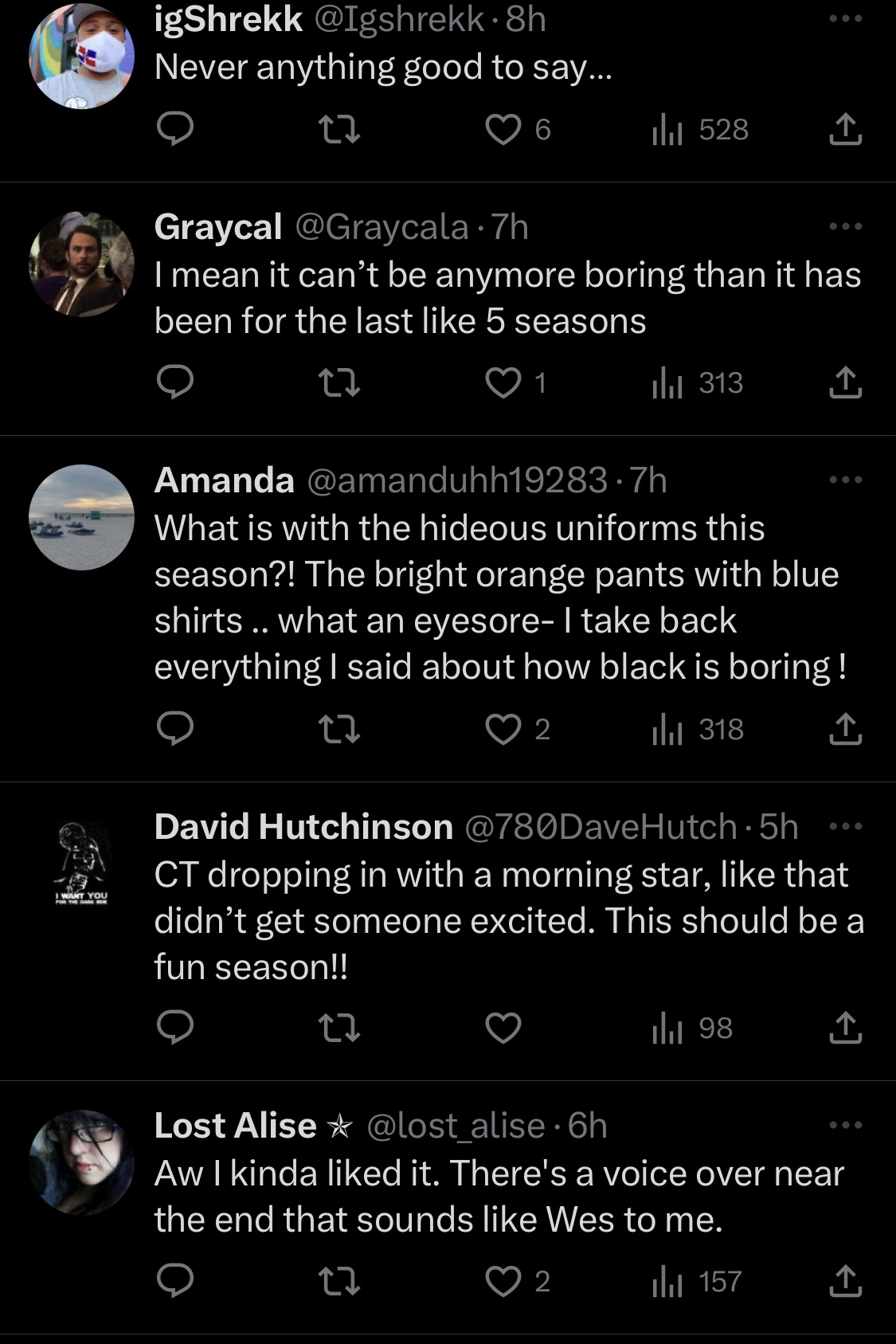The image size is (896, 1344).
Task: Open the igShrekk display name
Action: click(x=229, y=19)
